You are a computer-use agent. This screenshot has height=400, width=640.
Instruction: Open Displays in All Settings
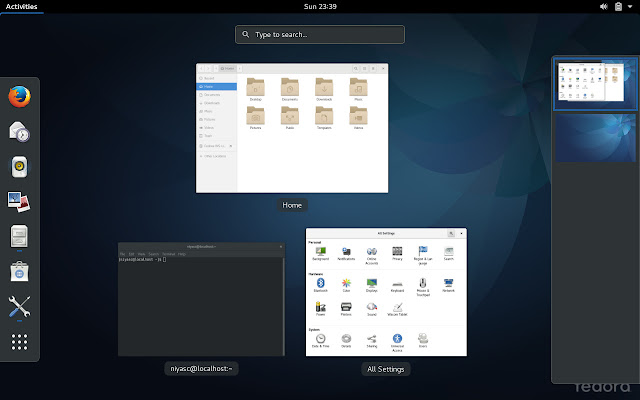click(x=371, y=285)
